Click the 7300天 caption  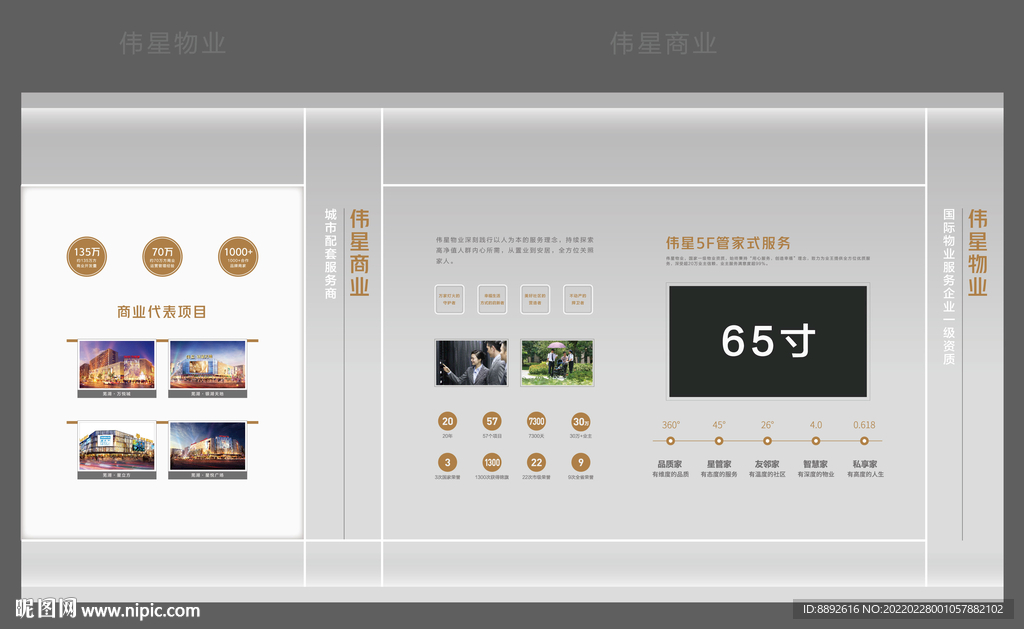(x=536, y=436)
